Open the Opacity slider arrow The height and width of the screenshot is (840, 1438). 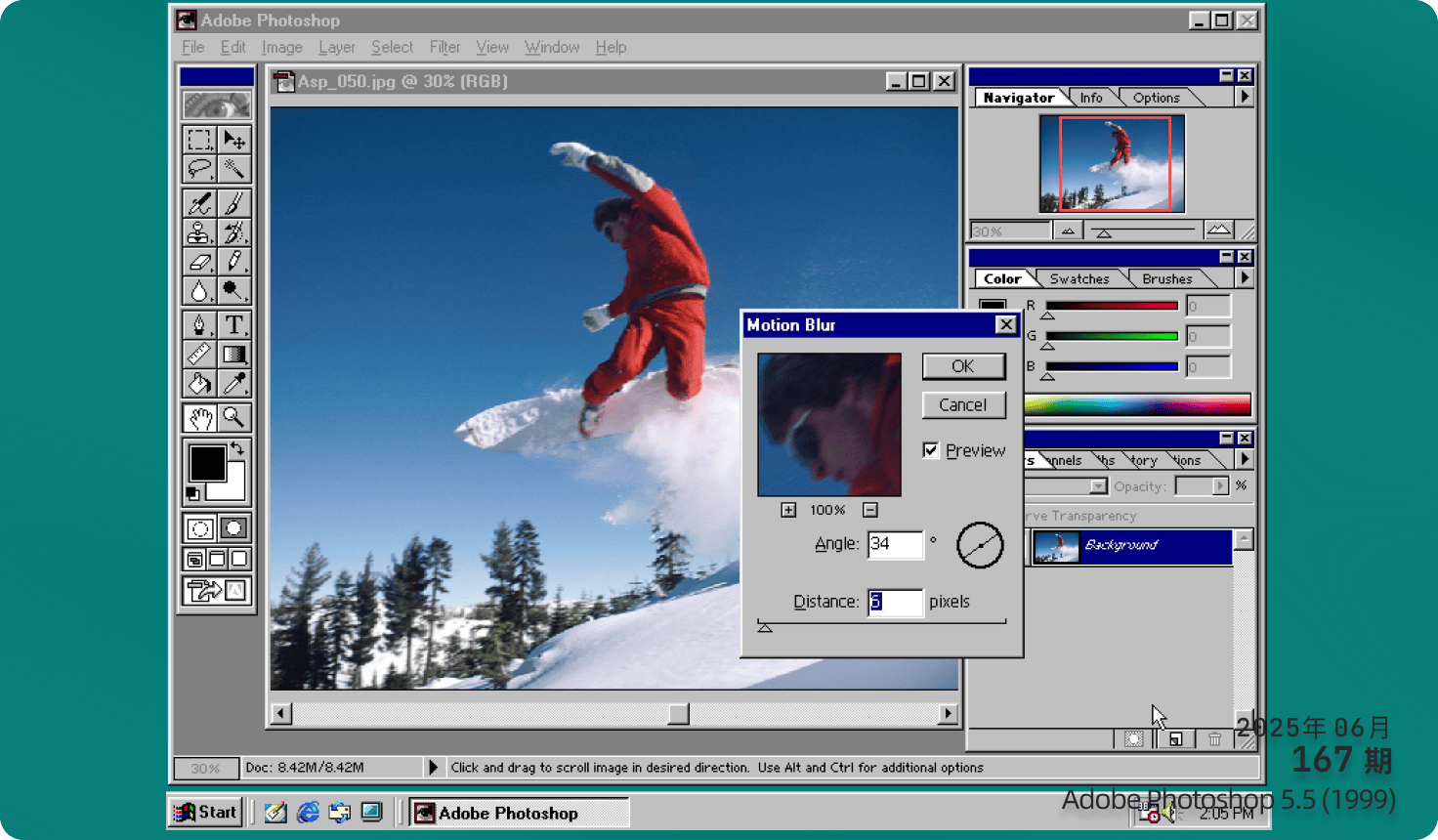click(x=1219, y=485)
